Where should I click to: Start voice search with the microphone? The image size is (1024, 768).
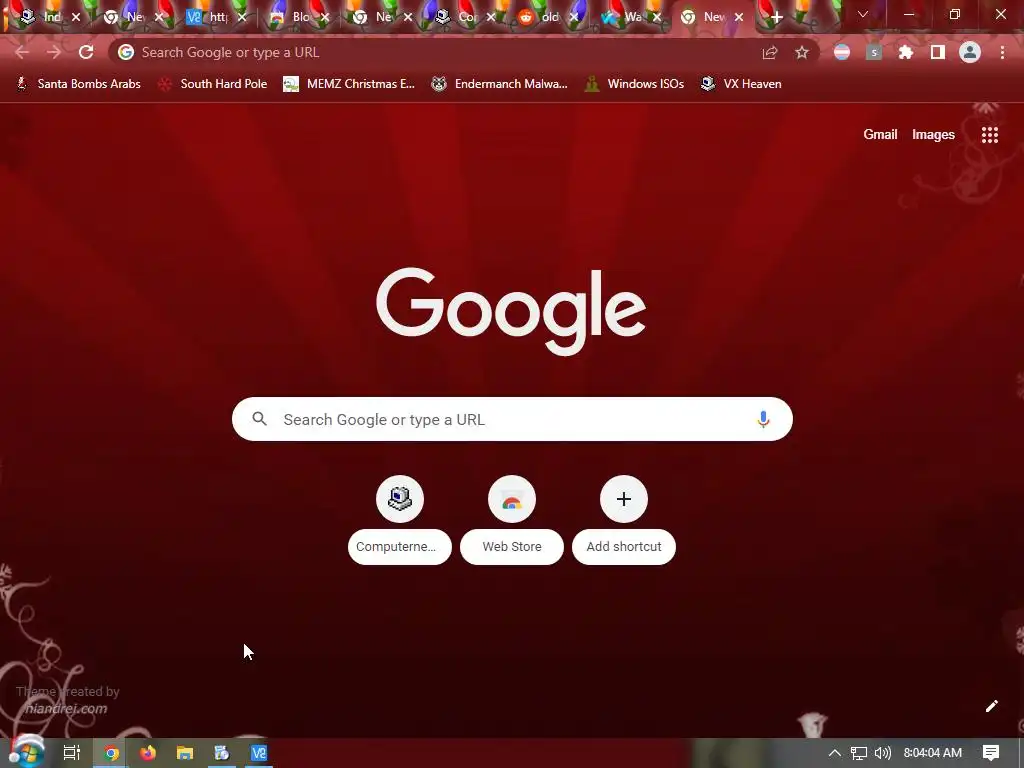[x=763, y=419]
